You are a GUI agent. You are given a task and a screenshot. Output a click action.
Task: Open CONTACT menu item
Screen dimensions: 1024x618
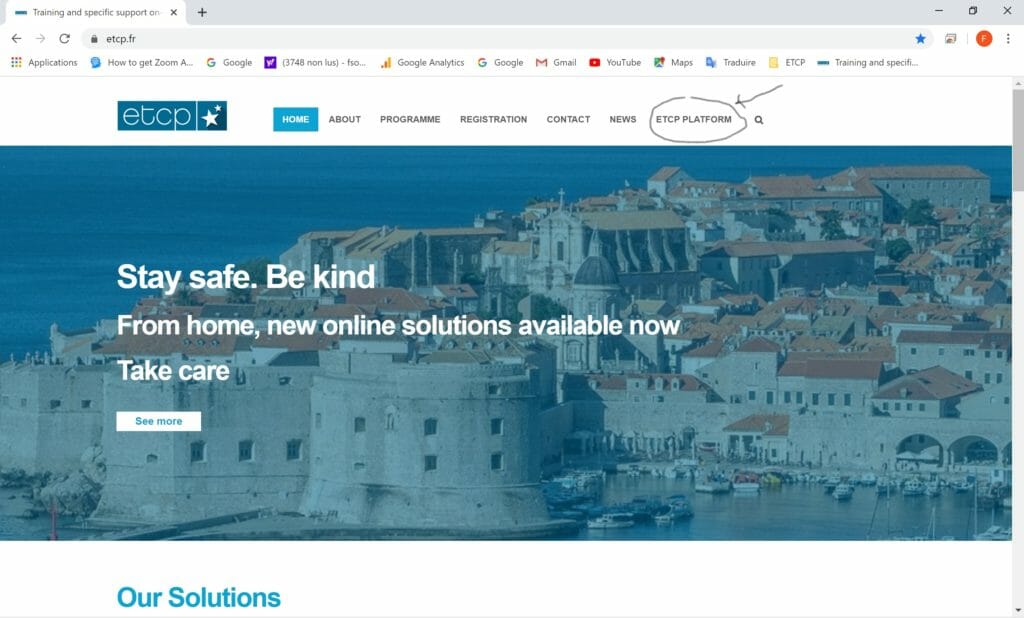click(x=568, y=119)
